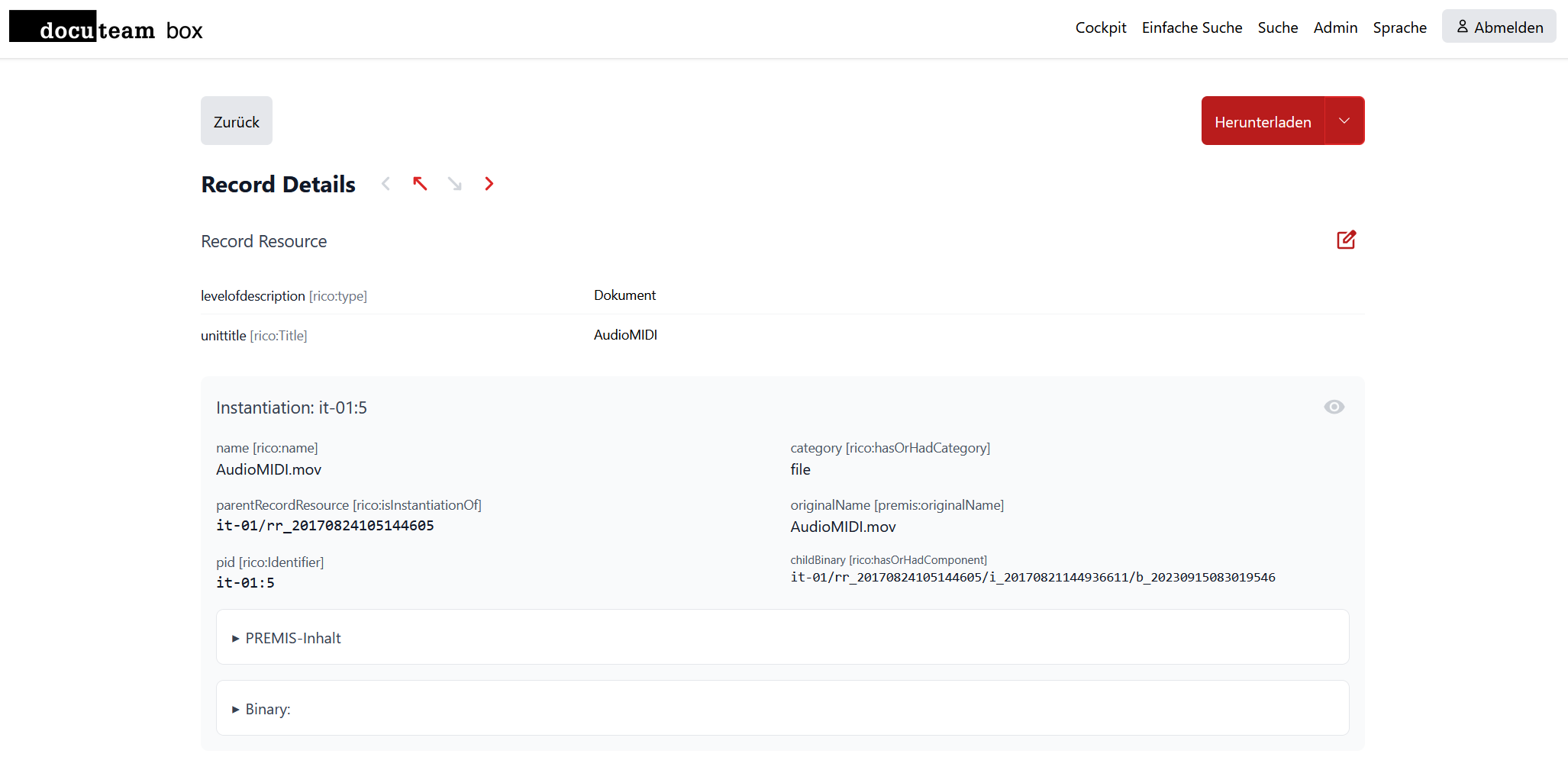1568x770 pixels.
Task: Open parent record it-01/rr_20170824105144605 link
Action: (x=325, y=525)
